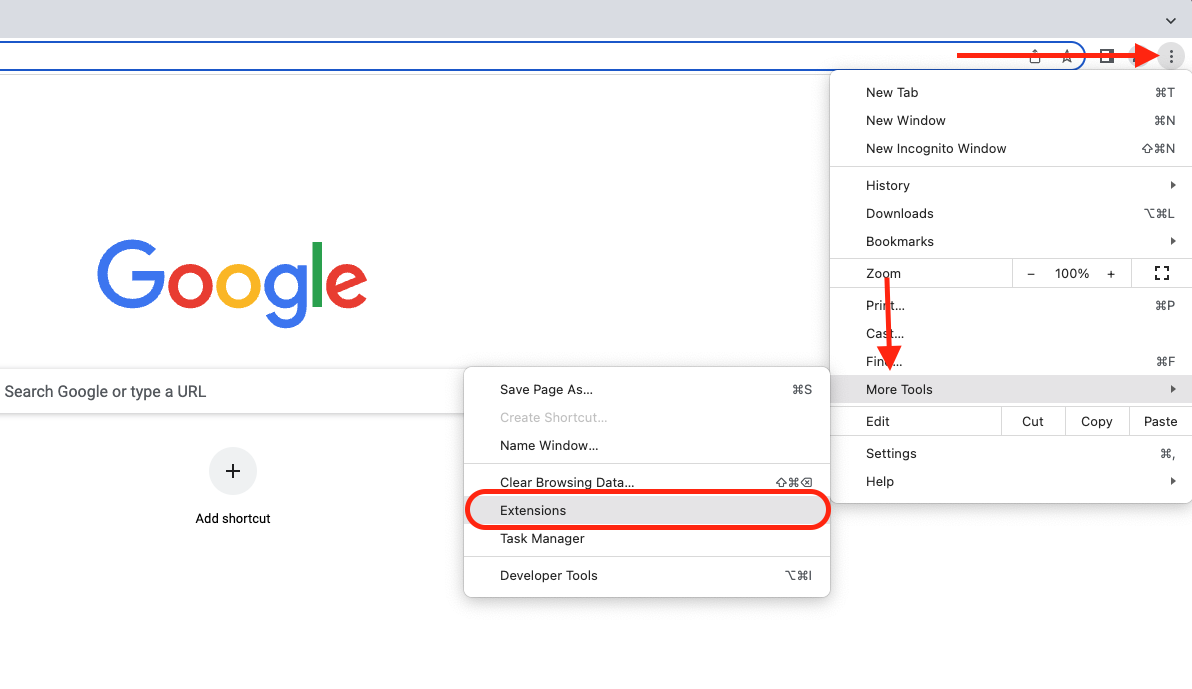Click the grayed Create Shortcut... item
Viewport: 1192px width, 689px height.
pyautogui.click(x=647, y=418)
